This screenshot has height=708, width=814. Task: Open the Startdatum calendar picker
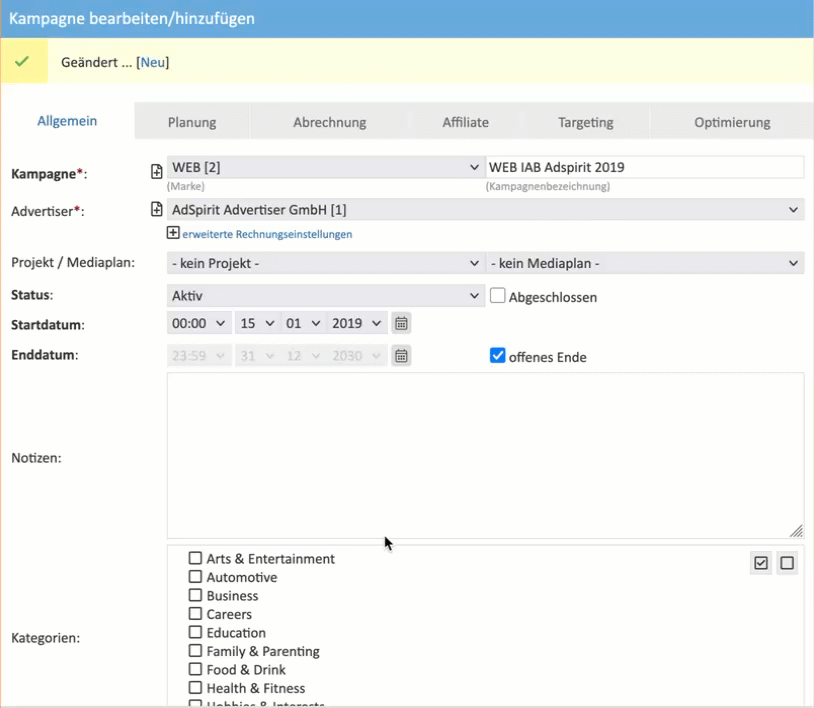point(401,323)
